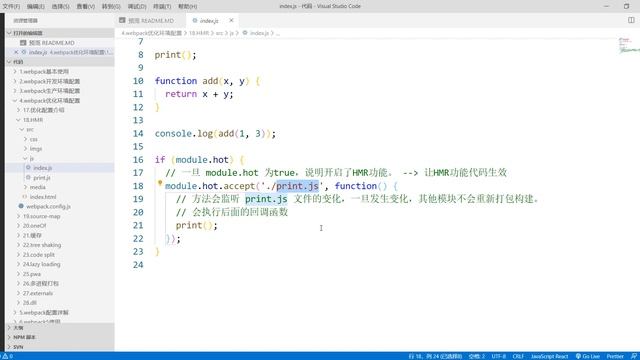Change line ending via CRLF status item
This screenshot has width=640, height=360.
pyautogui.click(x=518, y=356)
